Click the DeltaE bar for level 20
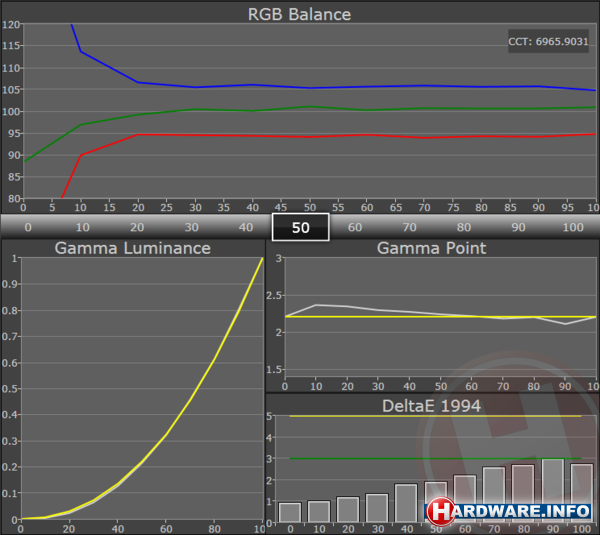Image resolution: width=600 pixels, height=535 pixels. click(x=348, y=509)
